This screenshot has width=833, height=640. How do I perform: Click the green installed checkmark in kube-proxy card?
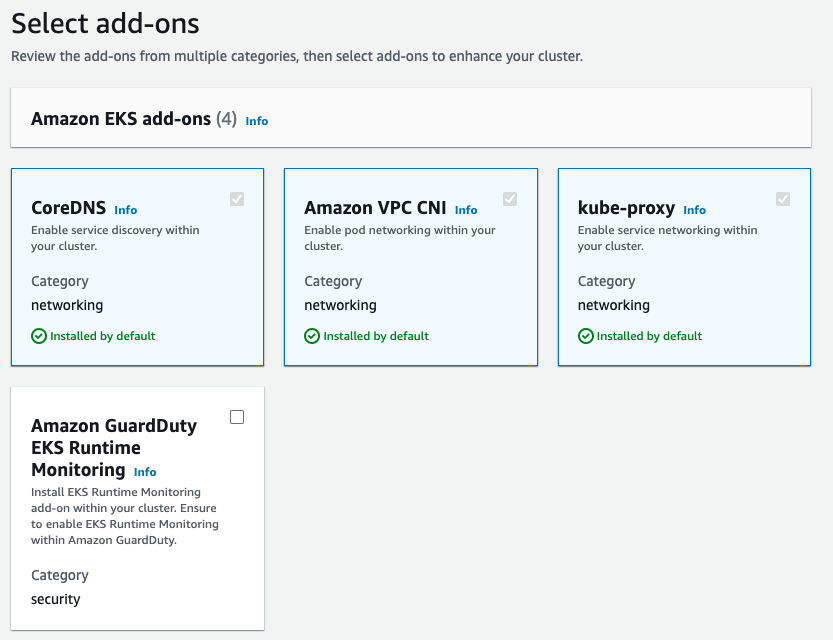click(x=586, y=336)
